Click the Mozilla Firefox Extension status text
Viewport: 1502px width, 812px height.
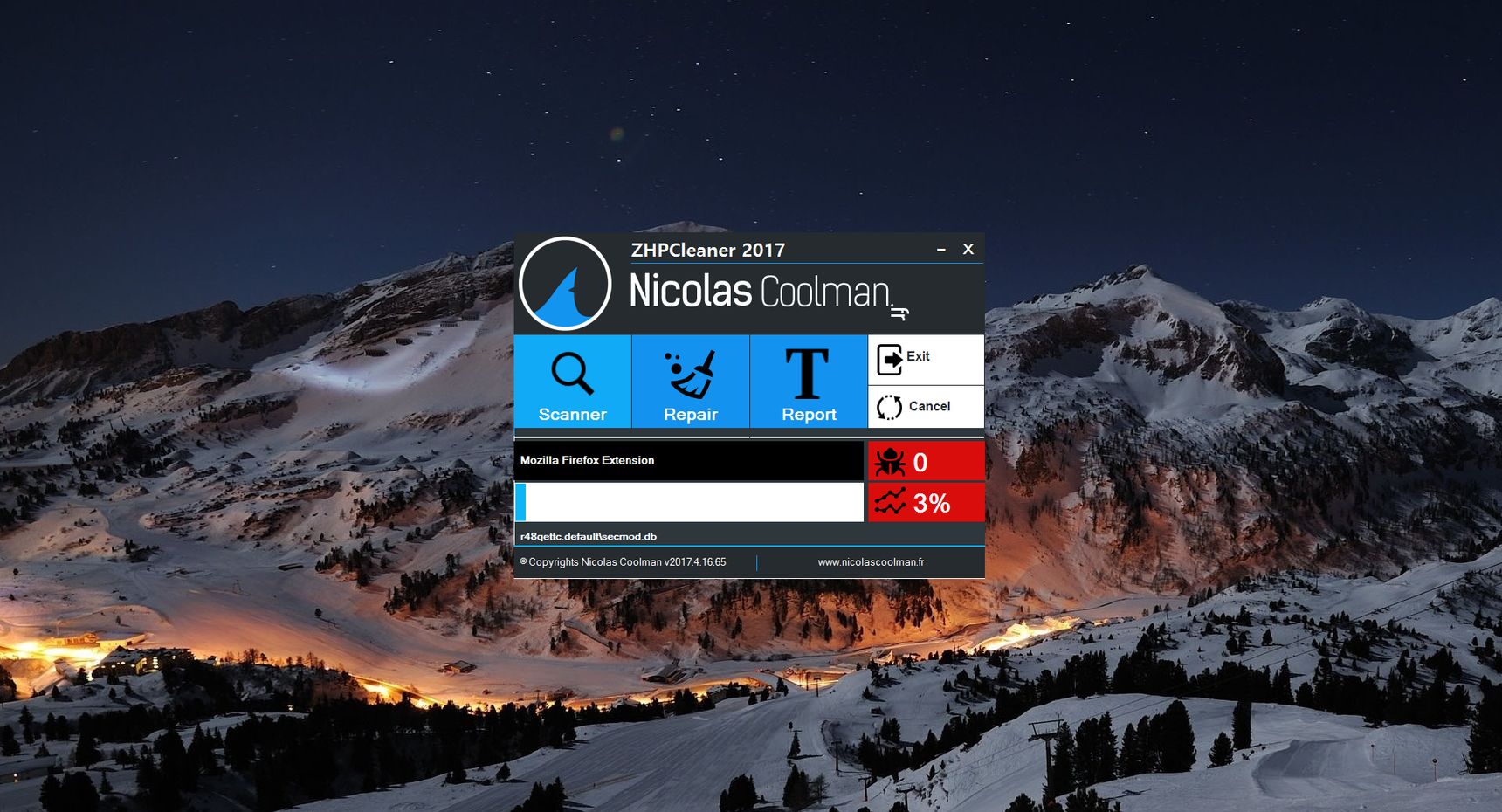coord(587,460)
